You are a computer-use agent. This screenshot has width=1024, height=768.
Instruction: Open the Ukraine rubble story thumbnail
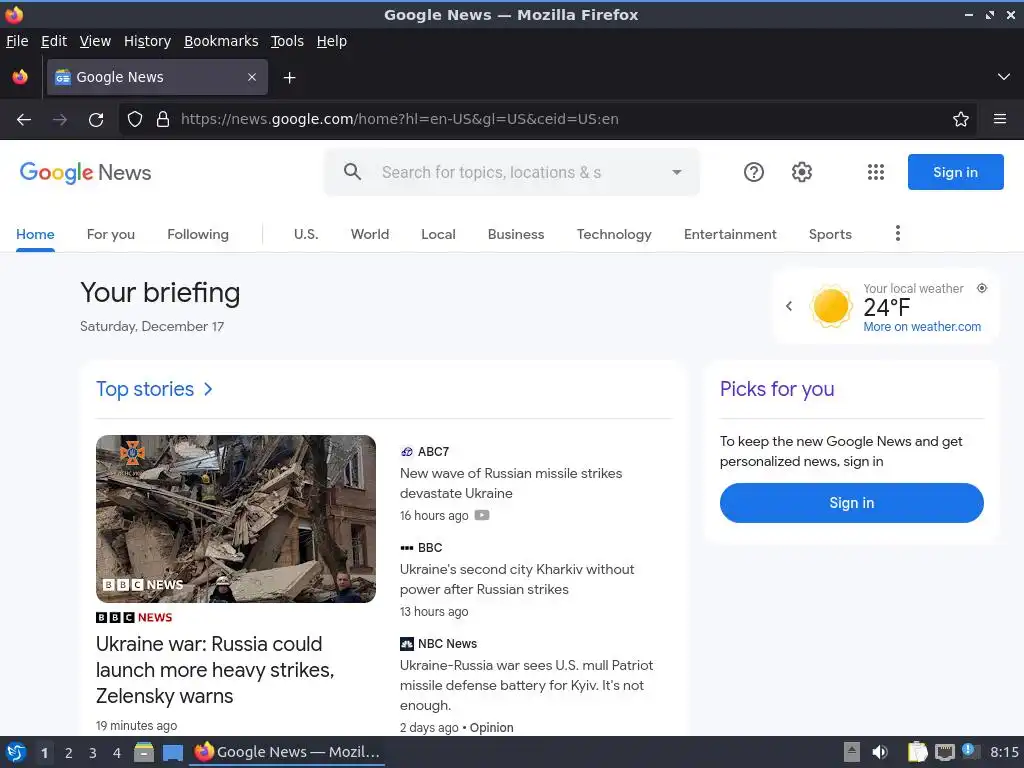[236, 519]
